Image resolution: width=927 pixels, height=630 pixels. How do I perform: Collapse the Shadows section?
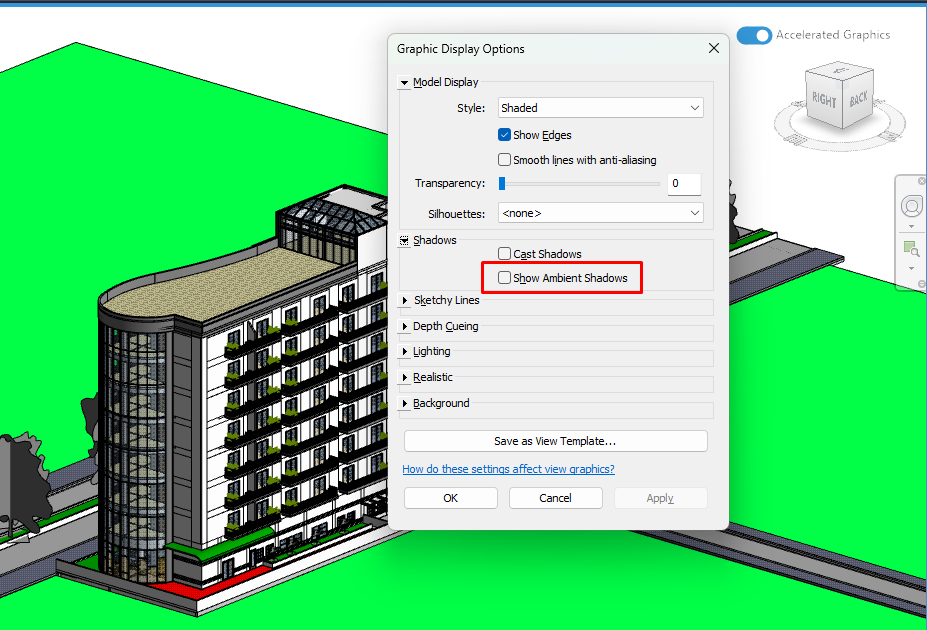pyautogui.click(x=404, y=241)
